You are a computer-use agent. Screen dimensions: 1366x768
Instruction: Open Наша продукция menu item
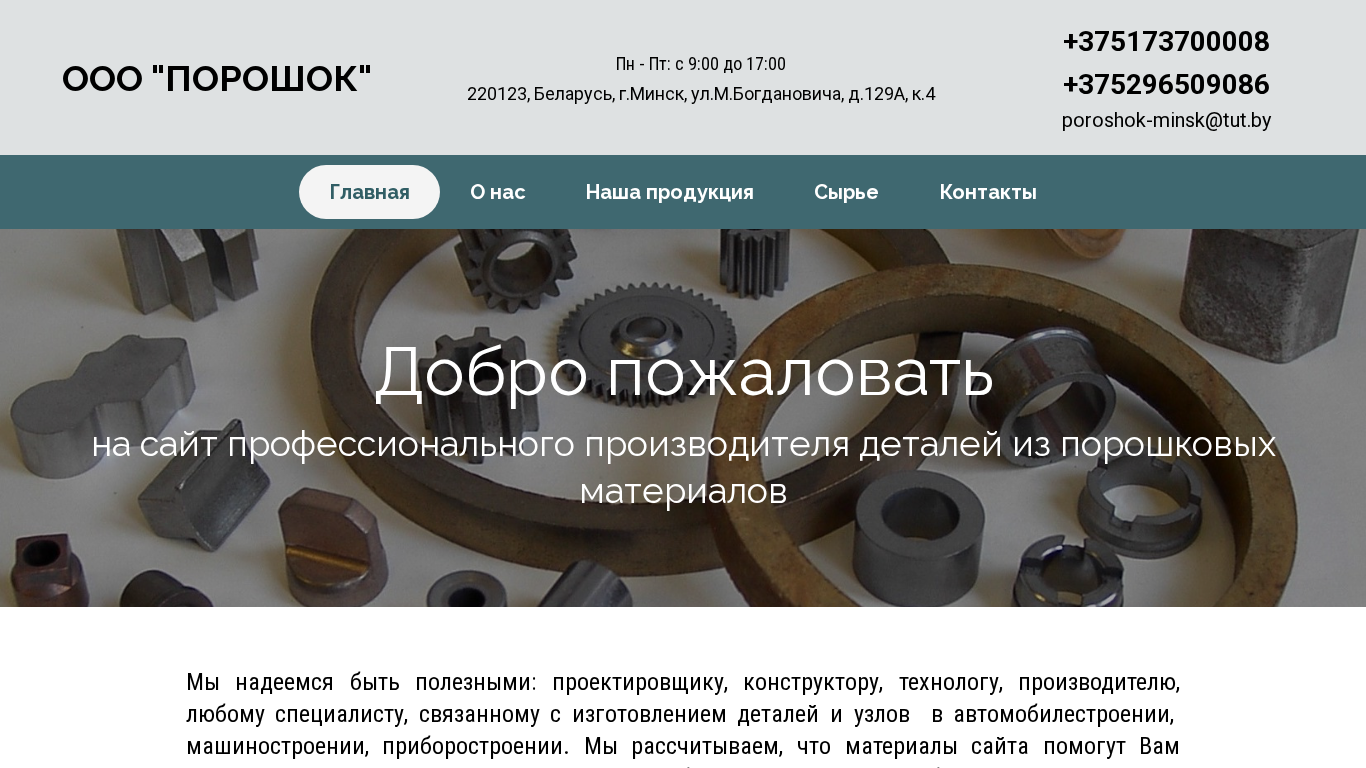coord(670,192)
